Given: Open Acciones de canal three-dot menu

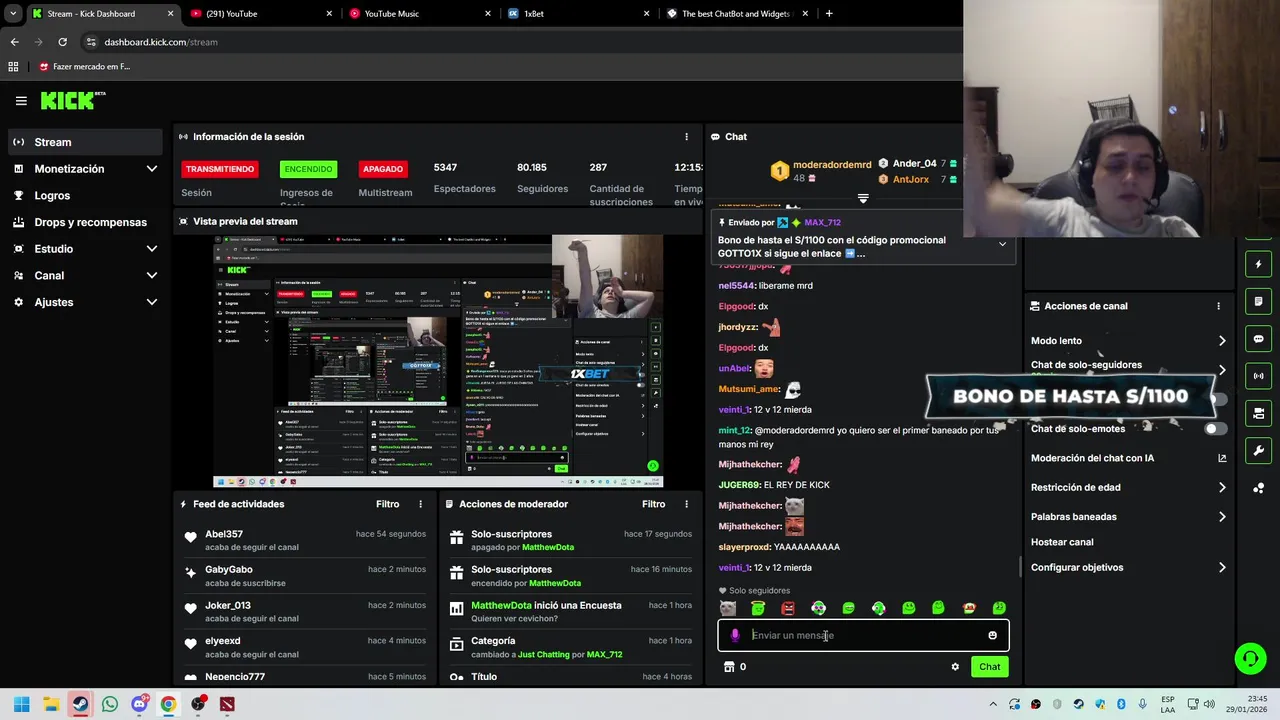Looking at the screenshot, I should (1218, 306).
